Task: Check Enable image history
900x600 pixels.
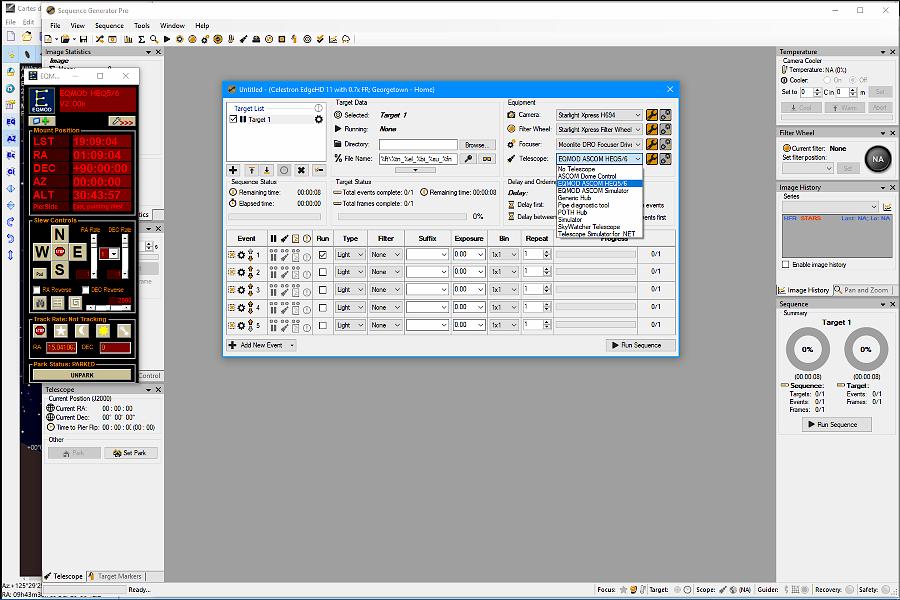Action: [786, 265]
